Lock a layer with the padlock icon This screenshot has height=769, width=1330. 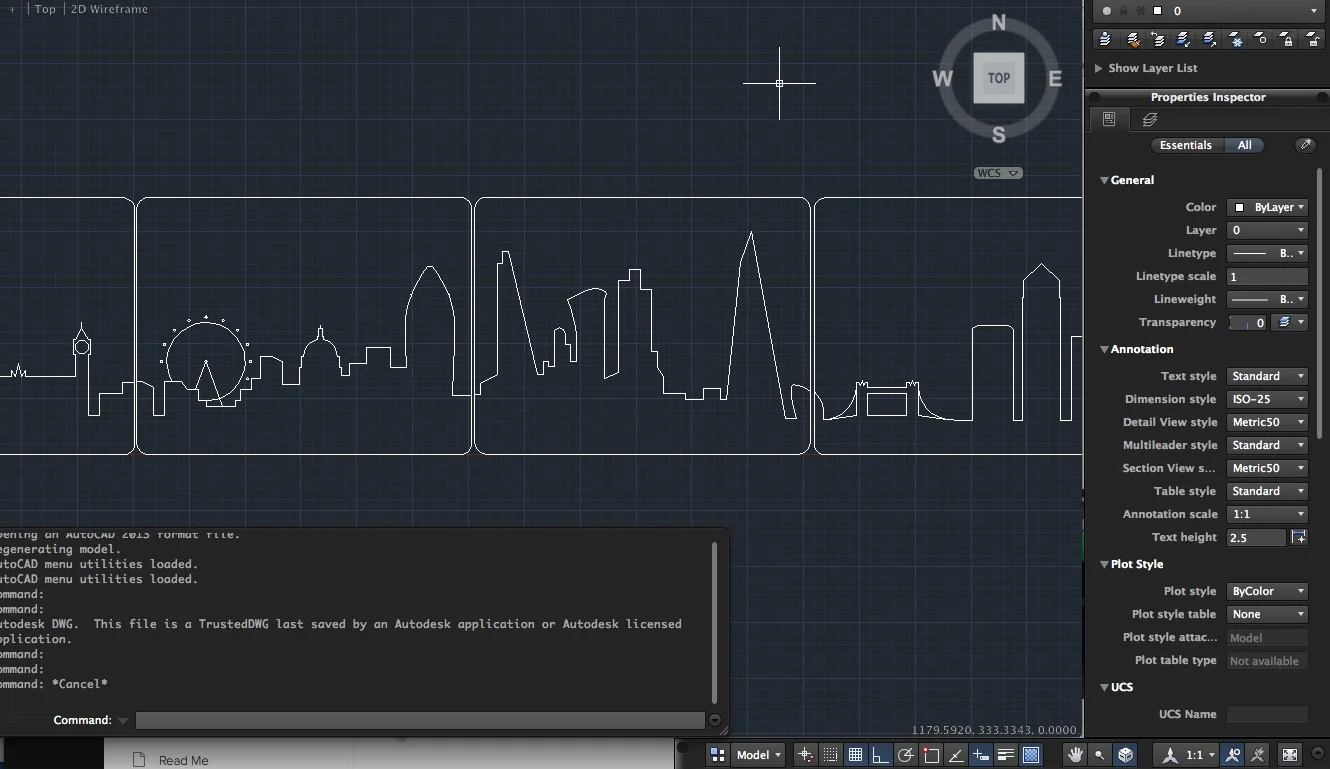pyautogui.click(x=1289, y=39)
